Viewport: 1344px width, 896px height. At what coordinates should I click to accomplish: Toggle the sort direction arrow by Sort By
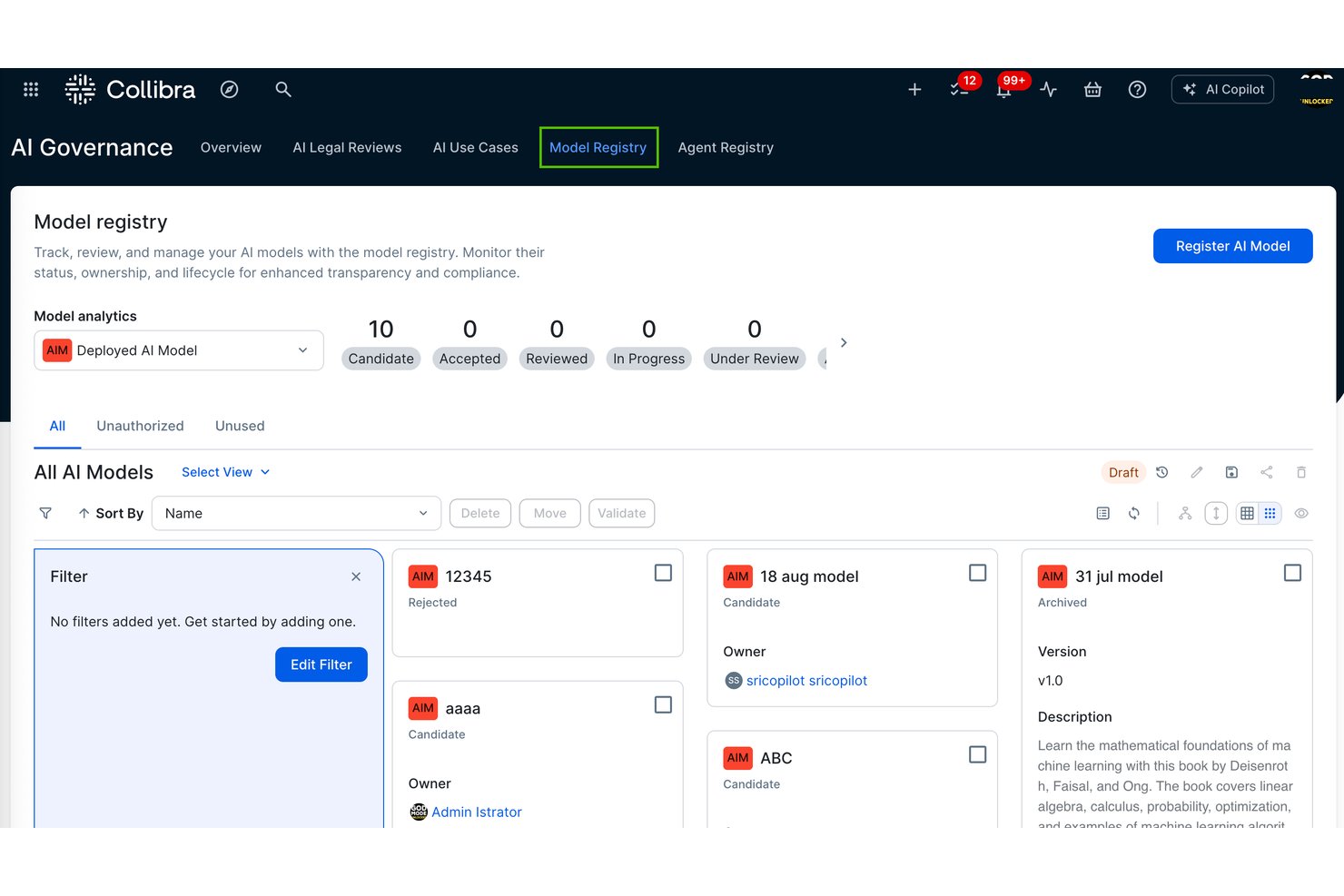click(84, 513)
